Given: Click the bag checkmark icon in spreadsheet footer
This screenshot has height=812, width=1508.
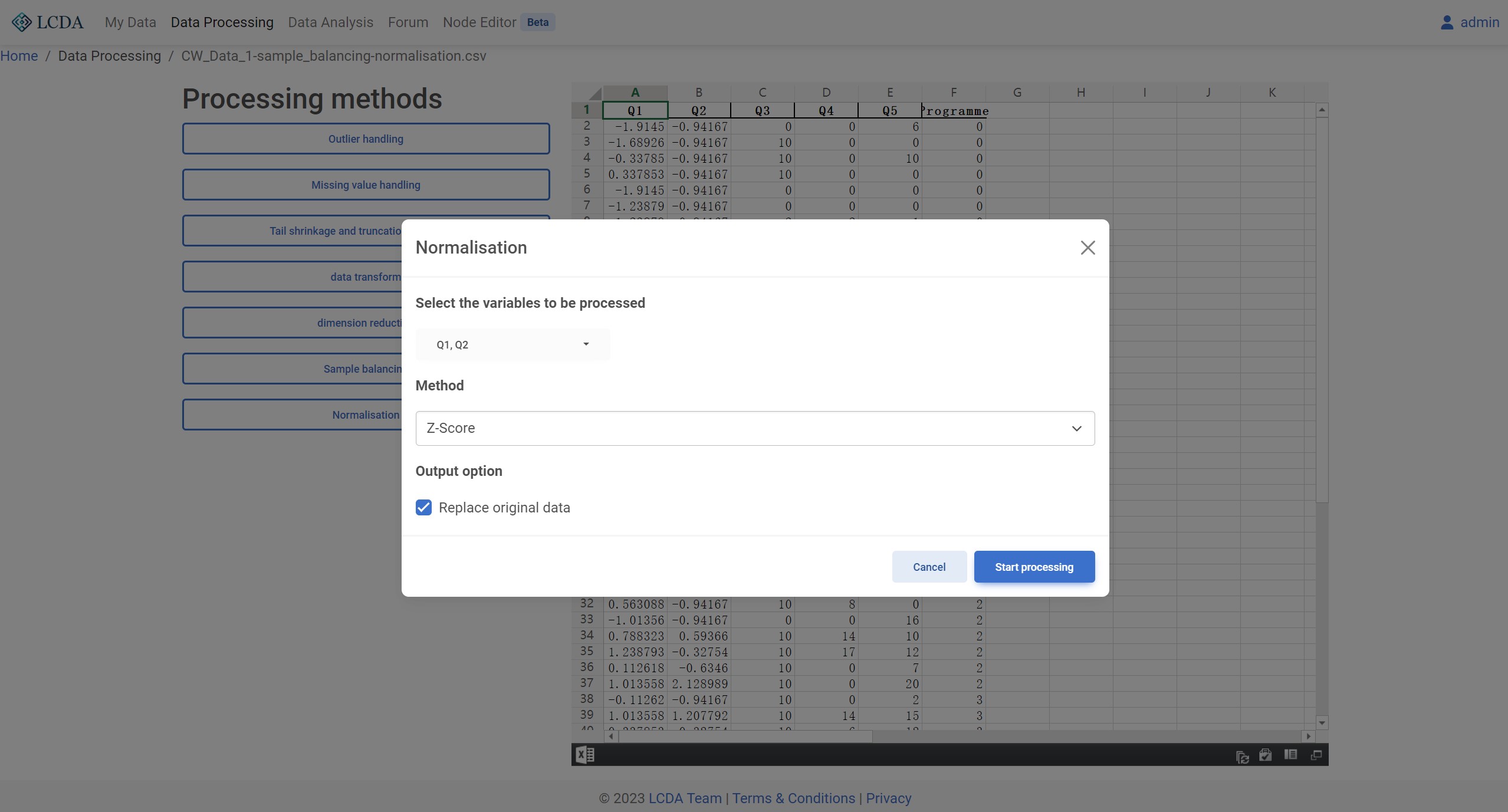Looking at the screenshot, I should 1265,755.
